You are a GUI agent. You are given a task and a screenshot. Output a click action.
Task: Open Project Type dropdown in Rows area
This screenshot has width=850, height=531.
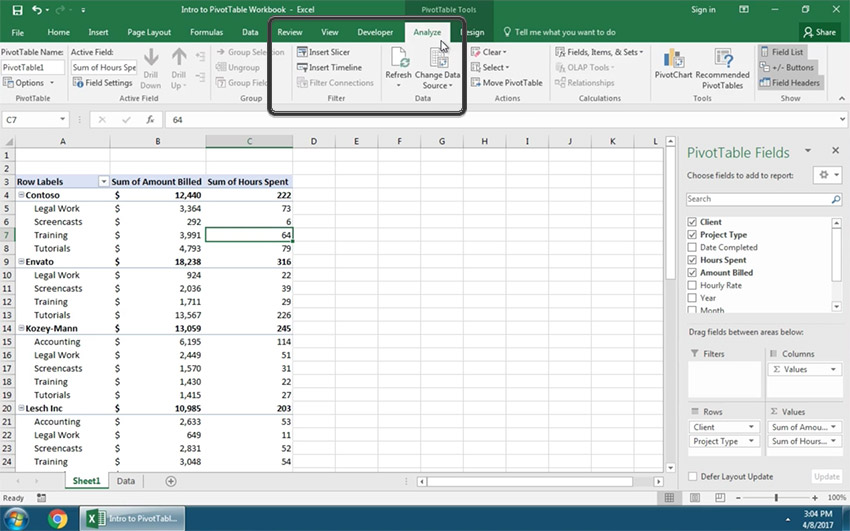click(x=751, y=441)
